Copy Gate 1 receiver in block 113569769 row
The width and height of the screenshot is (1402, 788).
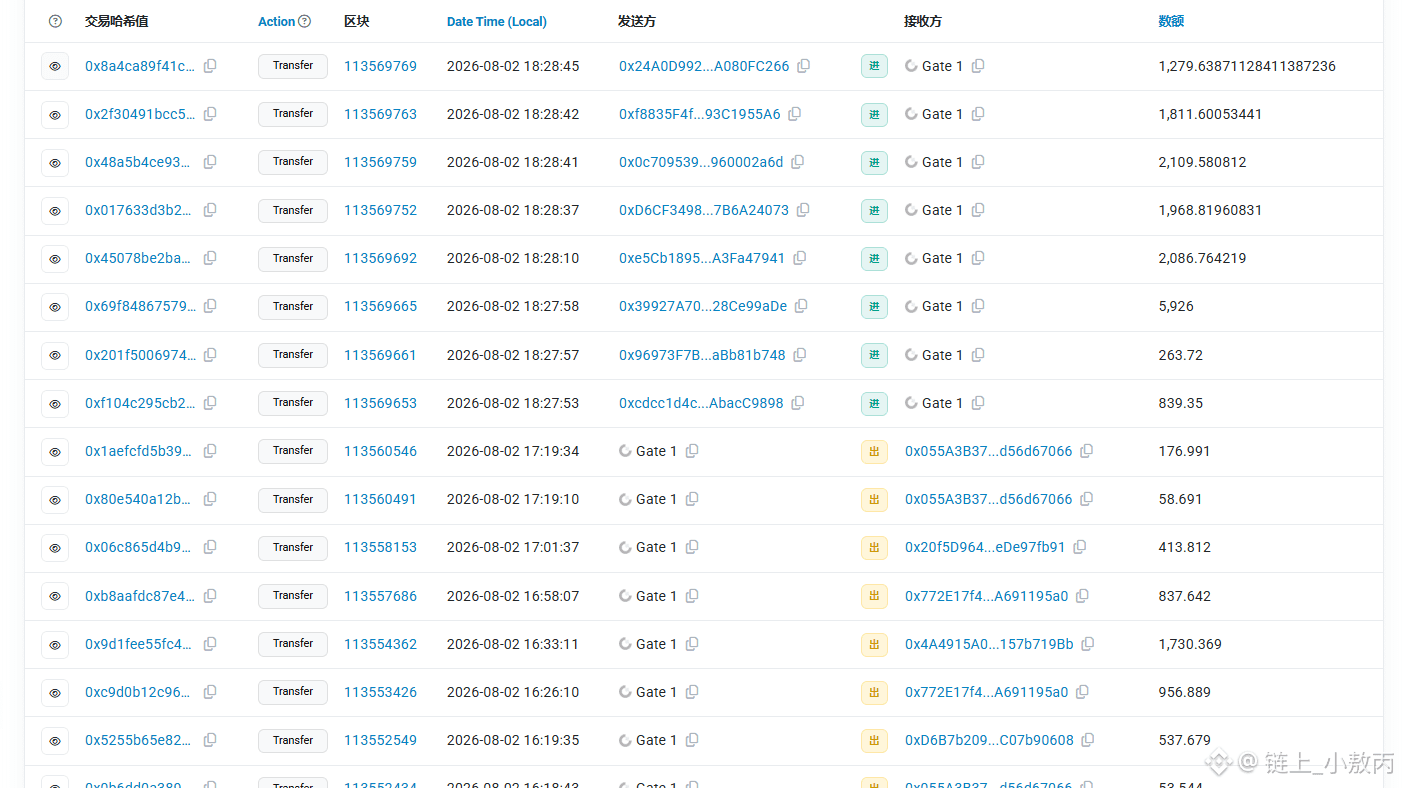click(x=978, y=66)
